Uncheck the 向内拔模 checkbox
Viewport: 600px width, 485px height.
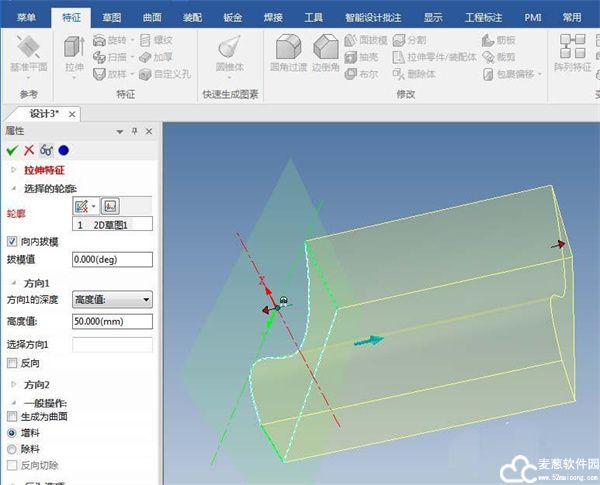12,242
